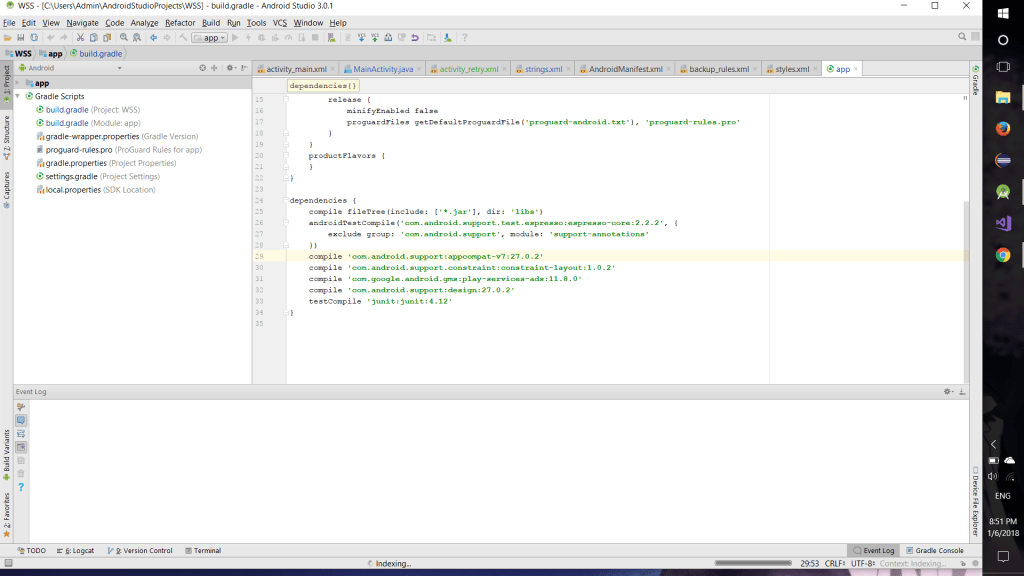Open Firefox from the Windows taskbar
This screenshot has width=1024, height=576.
tap(1003, 128)
